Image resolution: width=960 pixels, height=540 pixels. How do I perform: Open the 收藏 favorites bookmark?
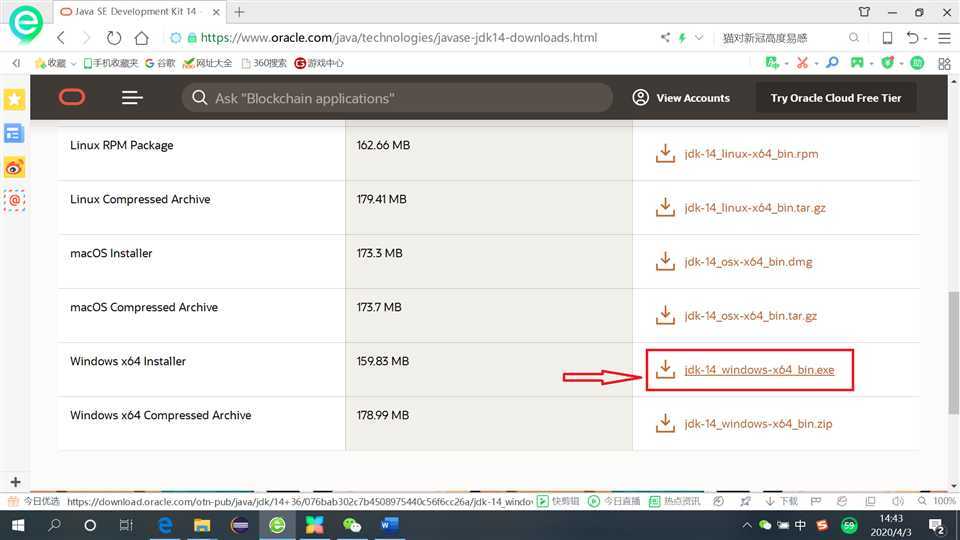click(x=51, y=63)
